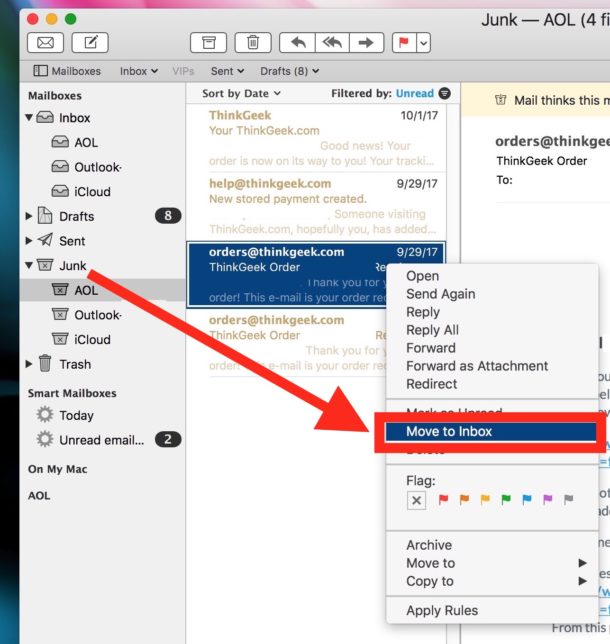Screen dimensions: 610x644
Task: Open the Unread email smart mailbox
Action: coord(102,440)
